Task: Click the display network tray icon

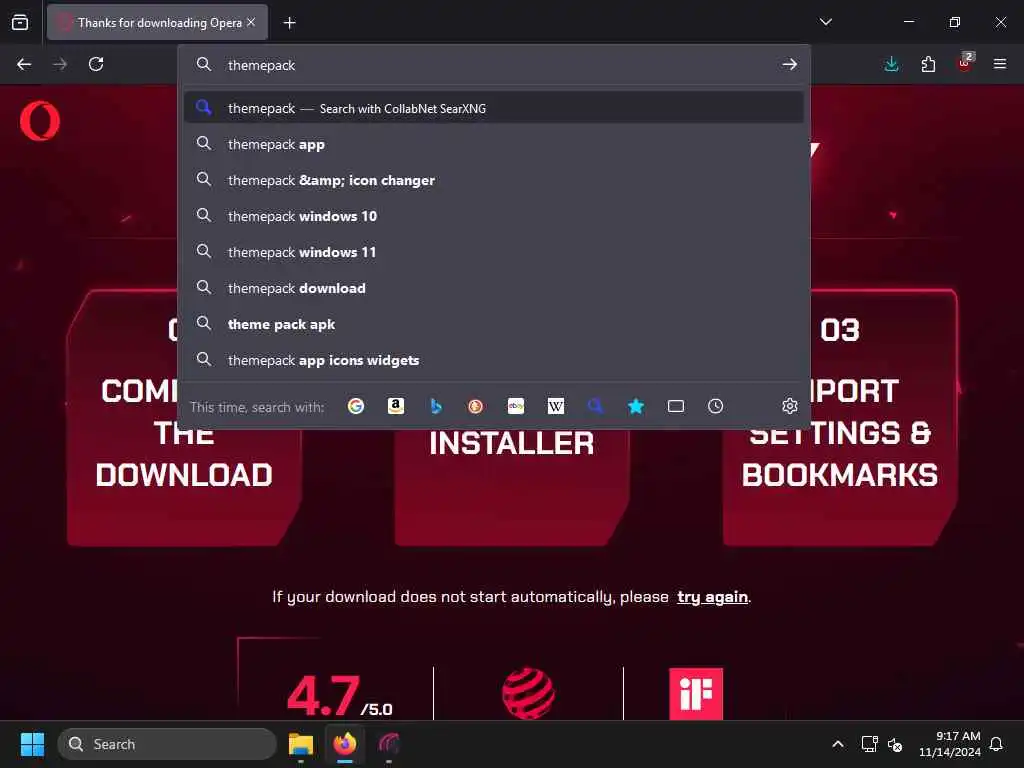Action: click(x=869, y=744)
